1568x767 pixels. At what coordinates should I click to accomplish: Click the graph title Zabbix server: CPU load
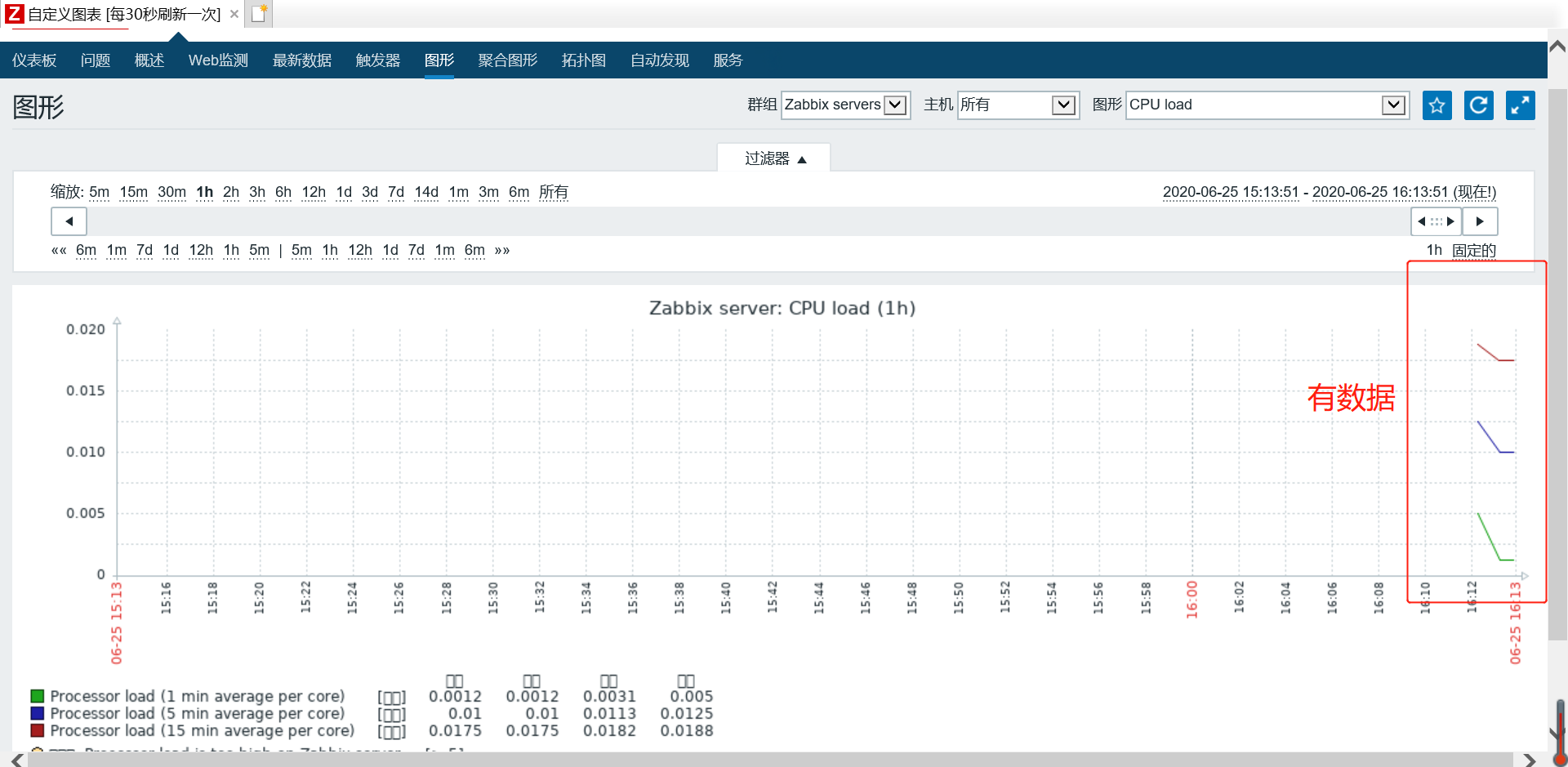tap(782, 308)
